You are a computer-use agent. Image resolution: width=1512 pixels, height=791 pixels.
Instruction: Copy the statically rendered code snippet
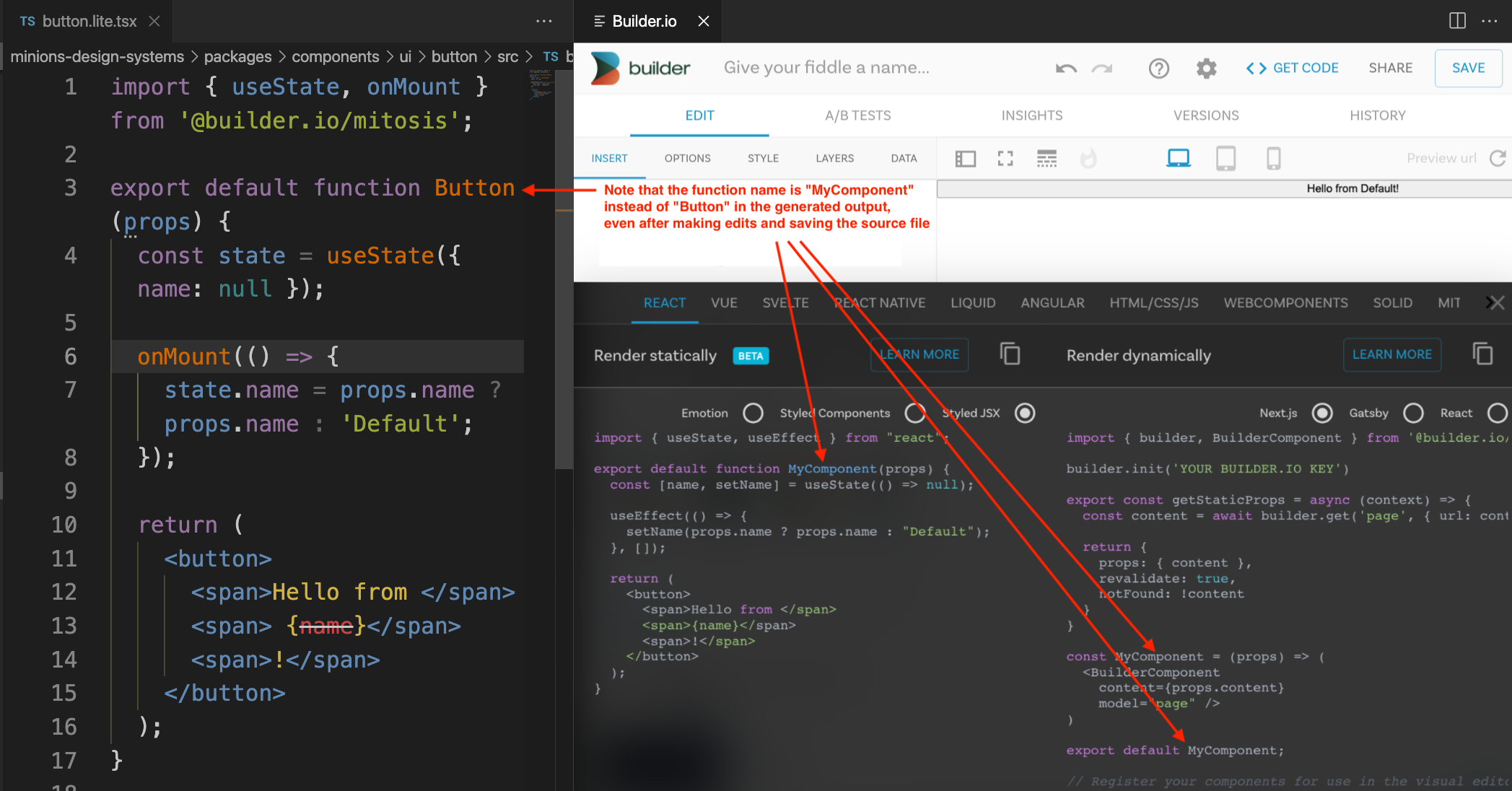tap(1010, 354)
